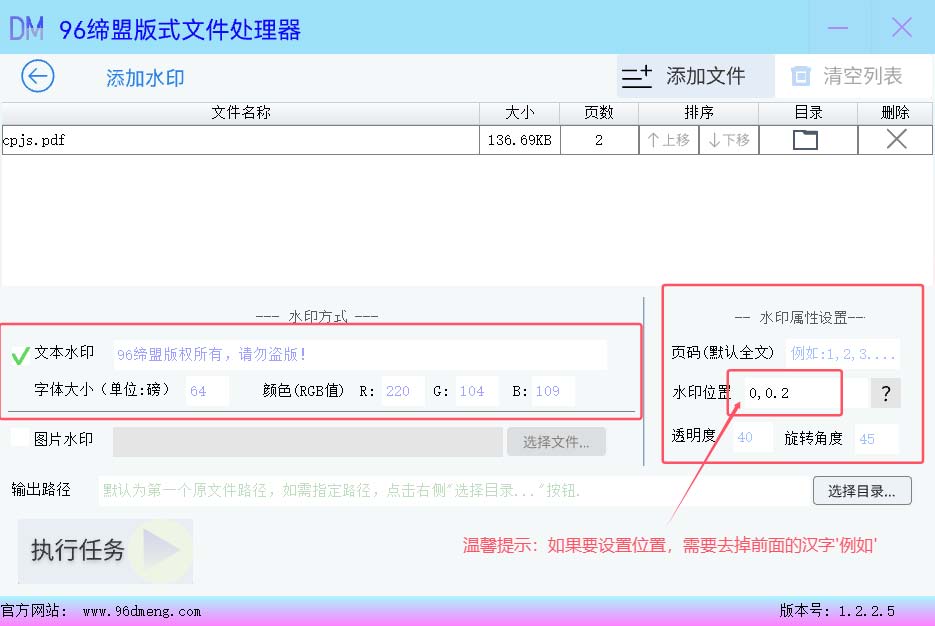Click the G color value field 104
Screen dimensions: 935x626
coord(476,391)
